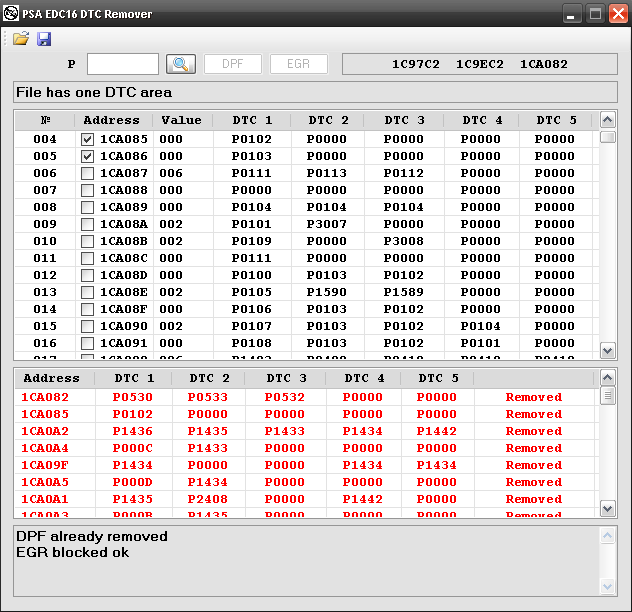The height and width of the screenshot is (612, 632).
Task: Check the box for address 1CA088
Action: point(87,190)
